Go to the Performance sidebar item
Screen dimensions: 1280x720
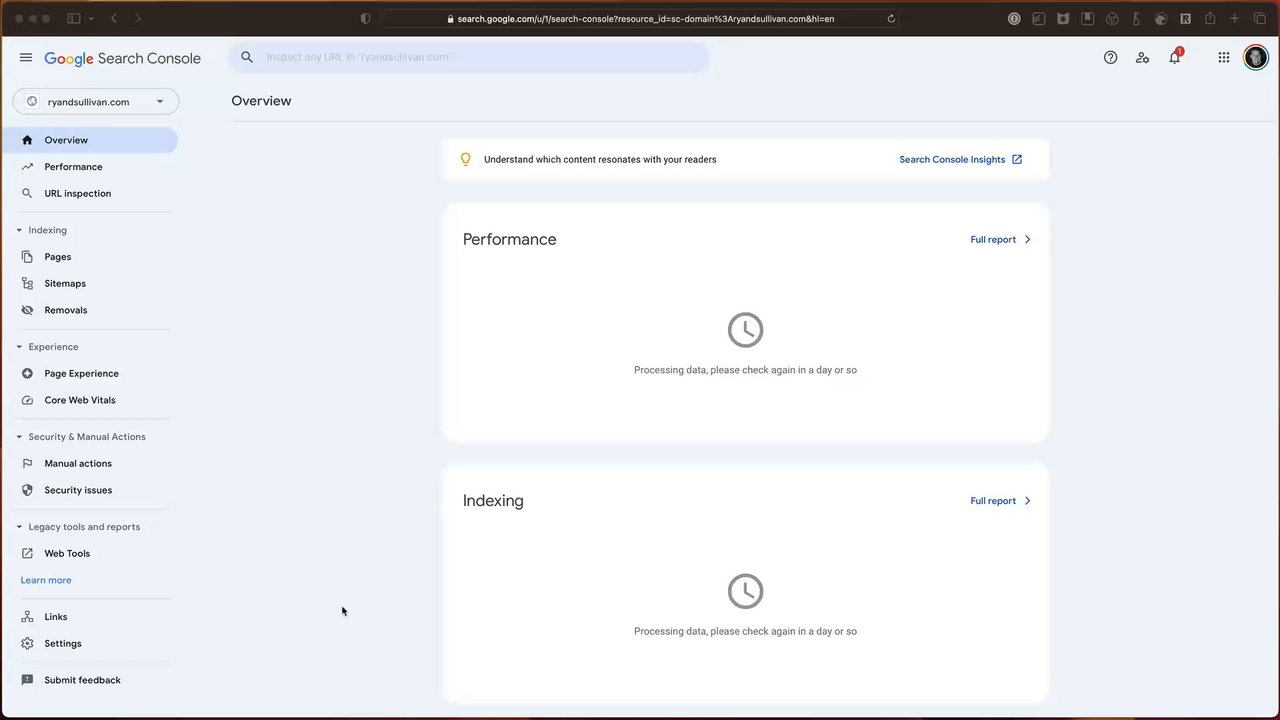click(73, 167)
